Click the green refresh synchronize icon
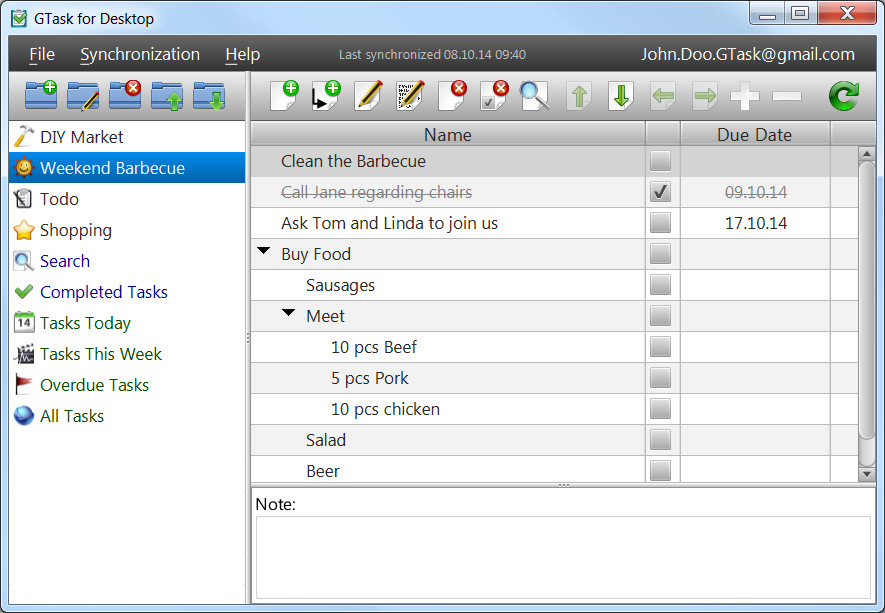Screen dimensions: 885x613 (844, 95)
